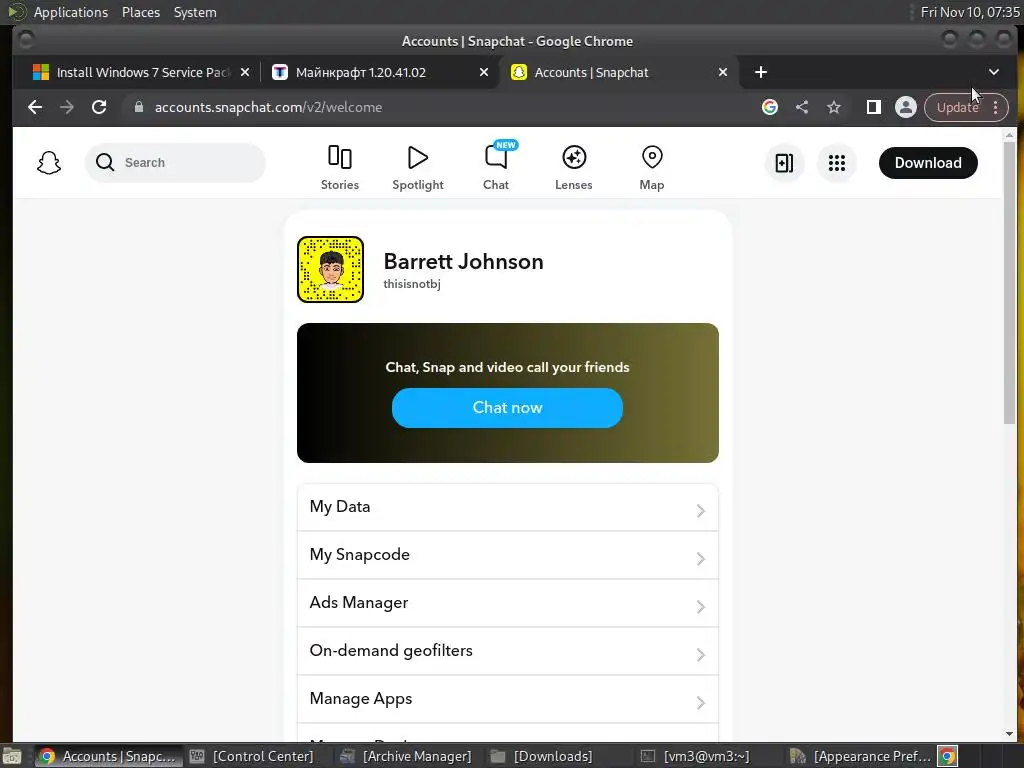The width and height of the screenshot is (1024, 768).
Task: Click the Barrett Johnson name heading
Action: click(x=463, y=261)
